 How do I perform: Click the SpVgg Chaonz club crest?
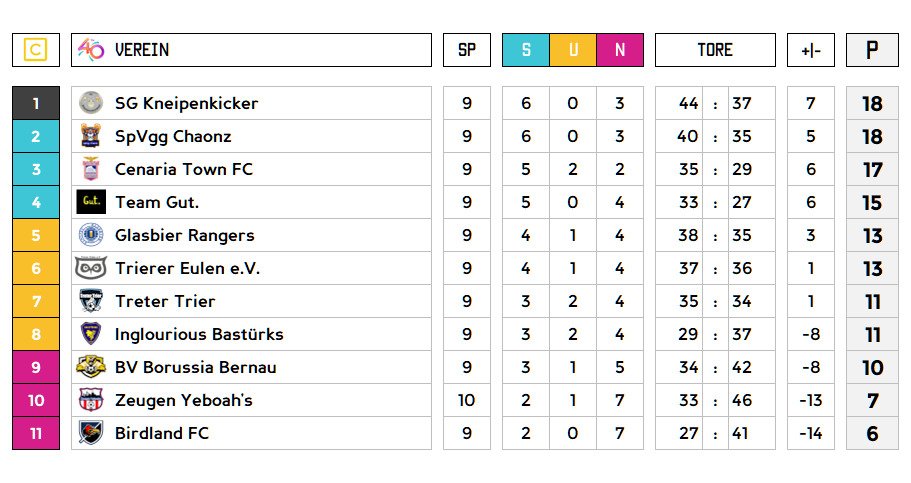[x=91, y=136]
